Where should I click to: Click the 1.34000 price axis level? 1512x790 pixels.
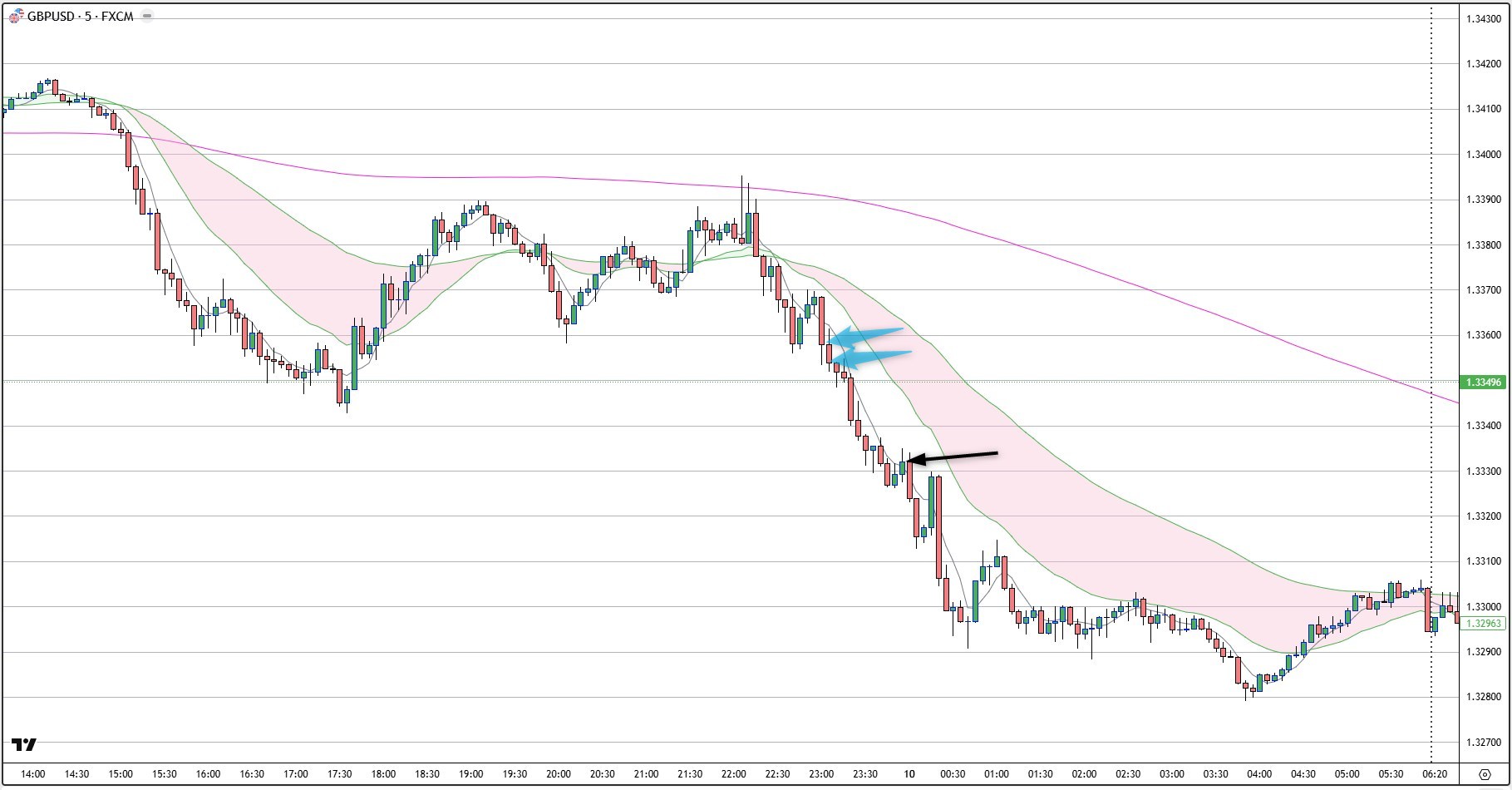tap(1484, 155)
